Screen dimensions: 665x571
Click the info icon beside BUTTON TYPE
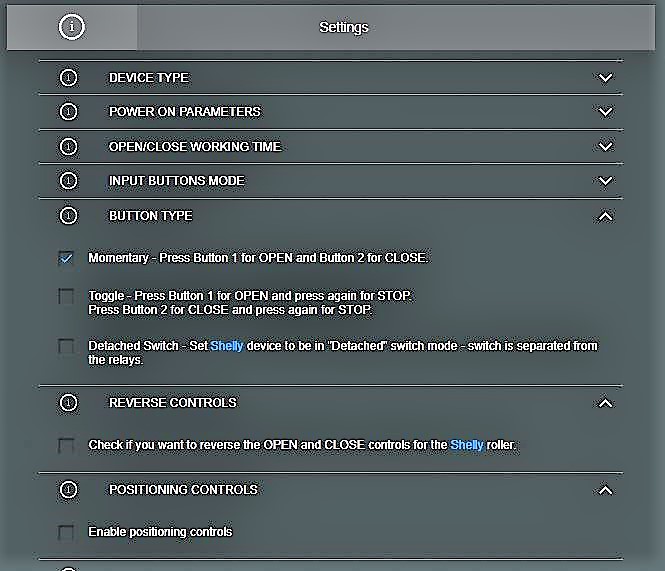(68, 216)
